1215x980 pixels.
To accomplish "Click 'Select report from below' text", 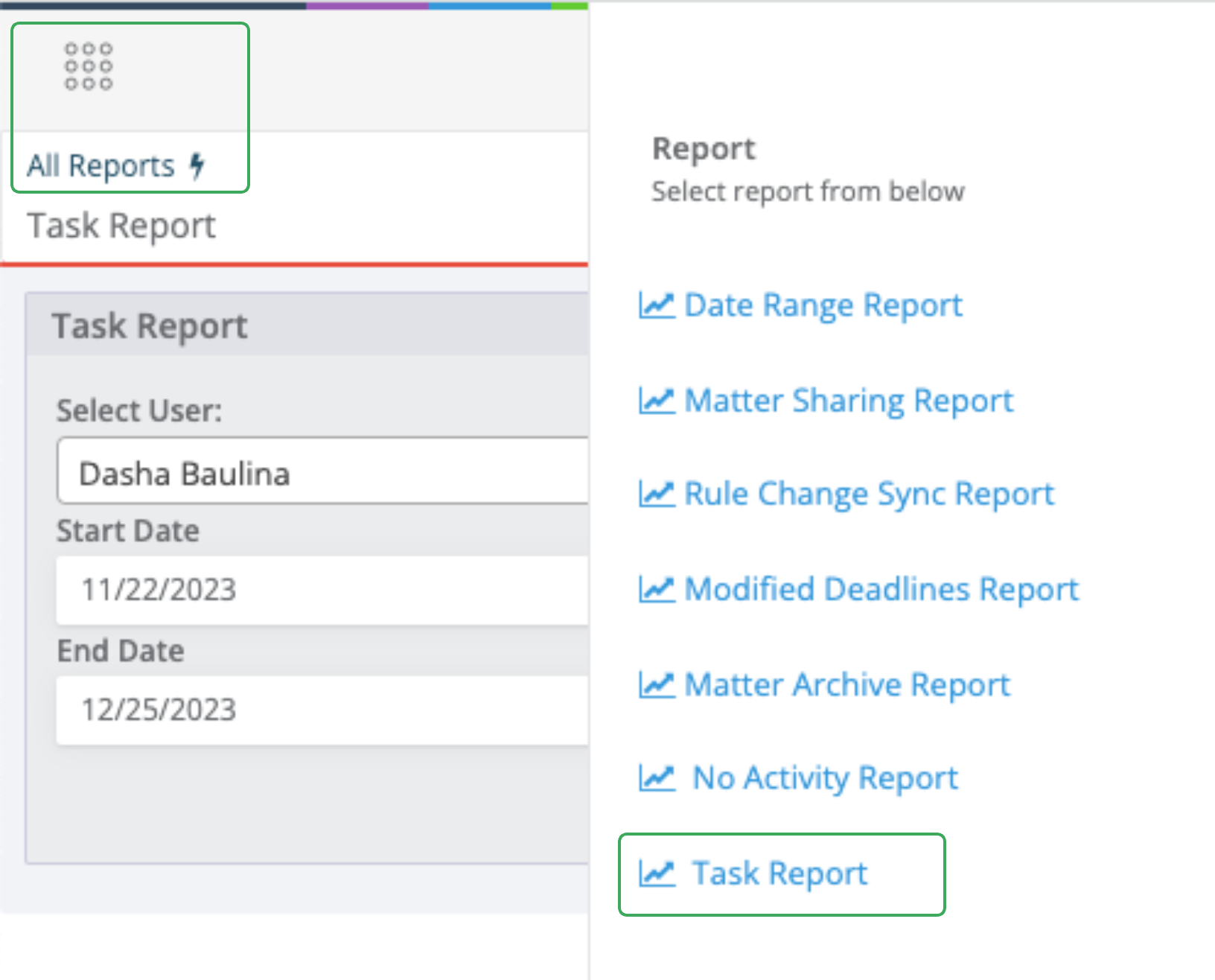I will tap(808, 191).
